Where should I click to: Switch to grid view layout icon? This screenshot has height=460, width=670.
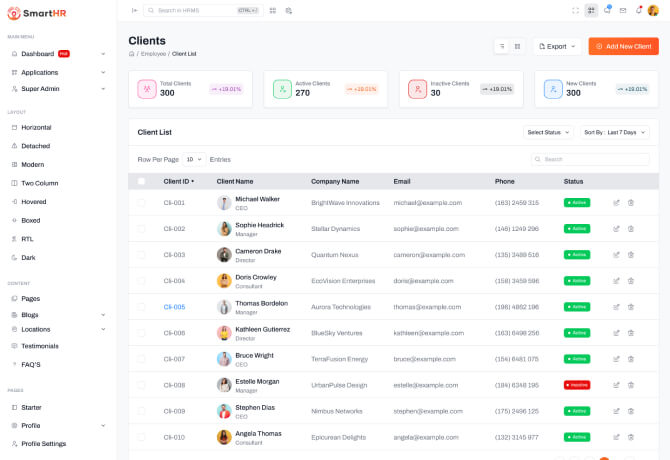tap(517, 46)
